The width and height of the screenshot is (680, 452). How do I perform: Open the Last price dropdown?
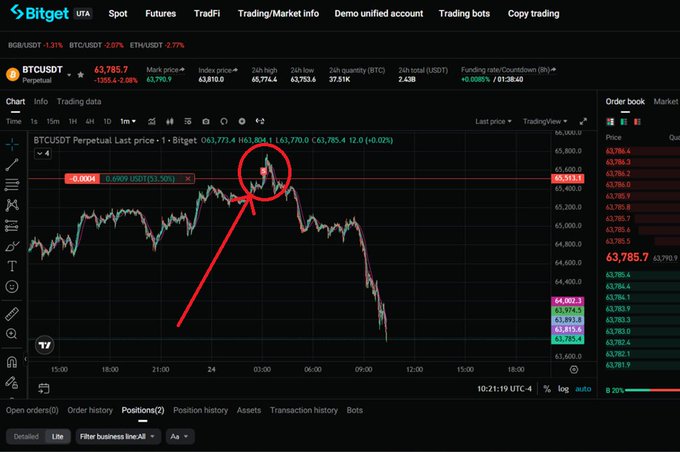pyautogui.click(x=493, y=121)
